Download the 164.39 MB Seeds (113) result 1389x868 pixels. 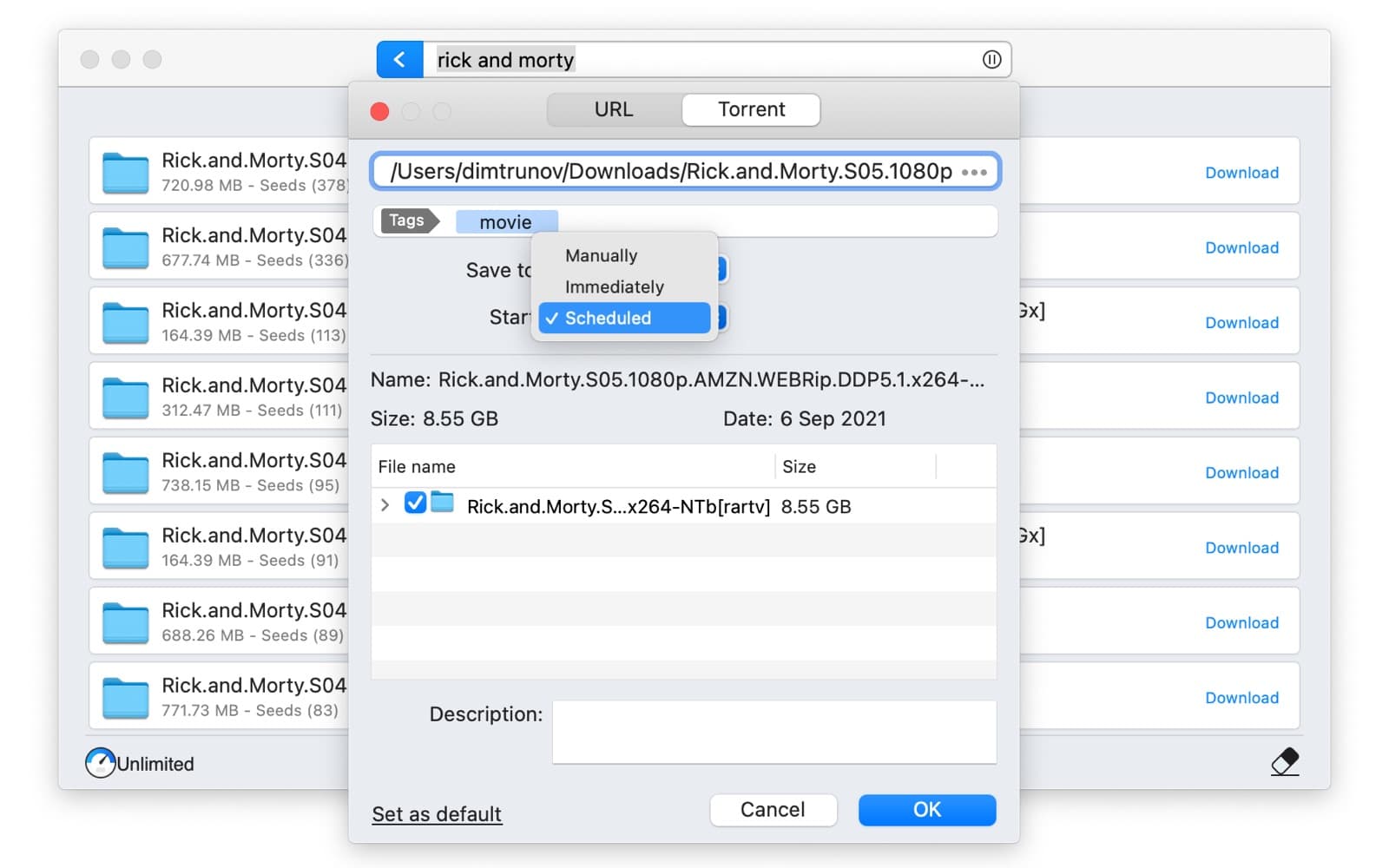pyautogui.click(x=1241, y=323)
